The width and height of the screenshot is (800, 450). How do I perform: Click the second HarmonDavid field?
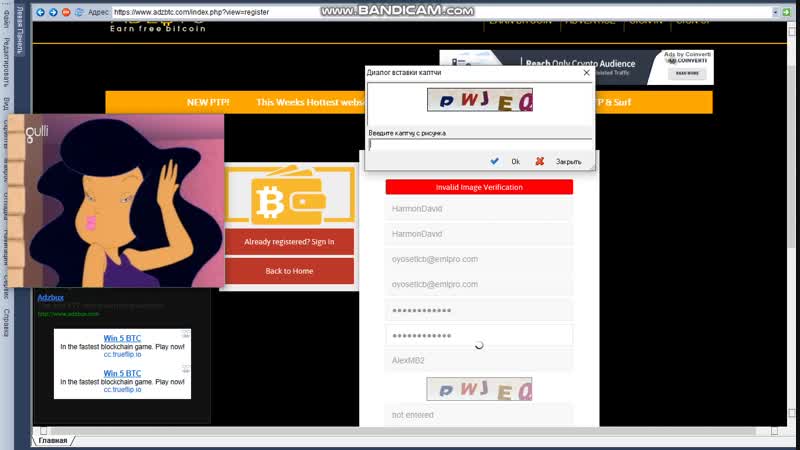coord(479,234)
